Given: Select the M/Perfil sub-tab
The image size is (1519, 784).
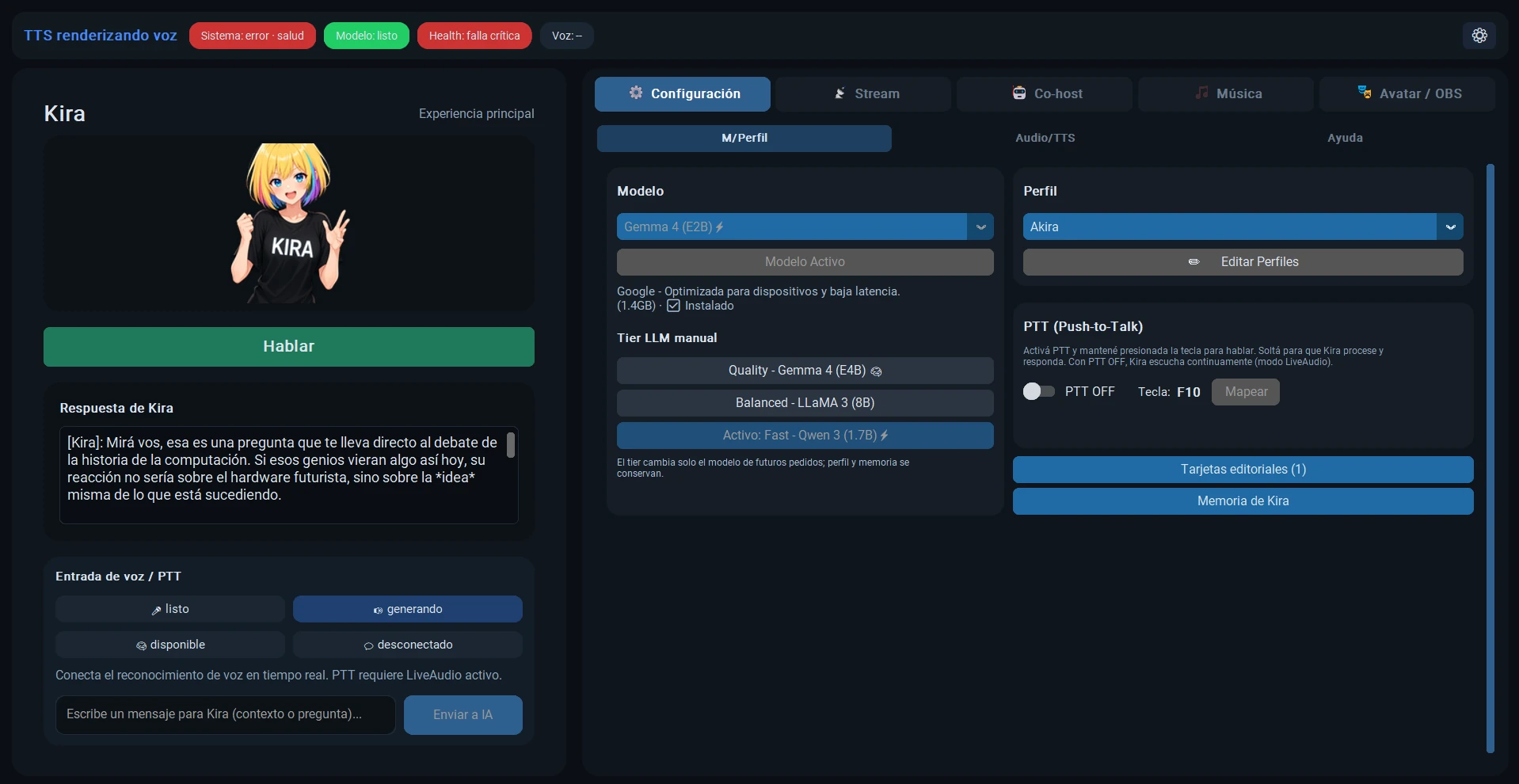Looking at the screenshot, I should tap(744, 138).
